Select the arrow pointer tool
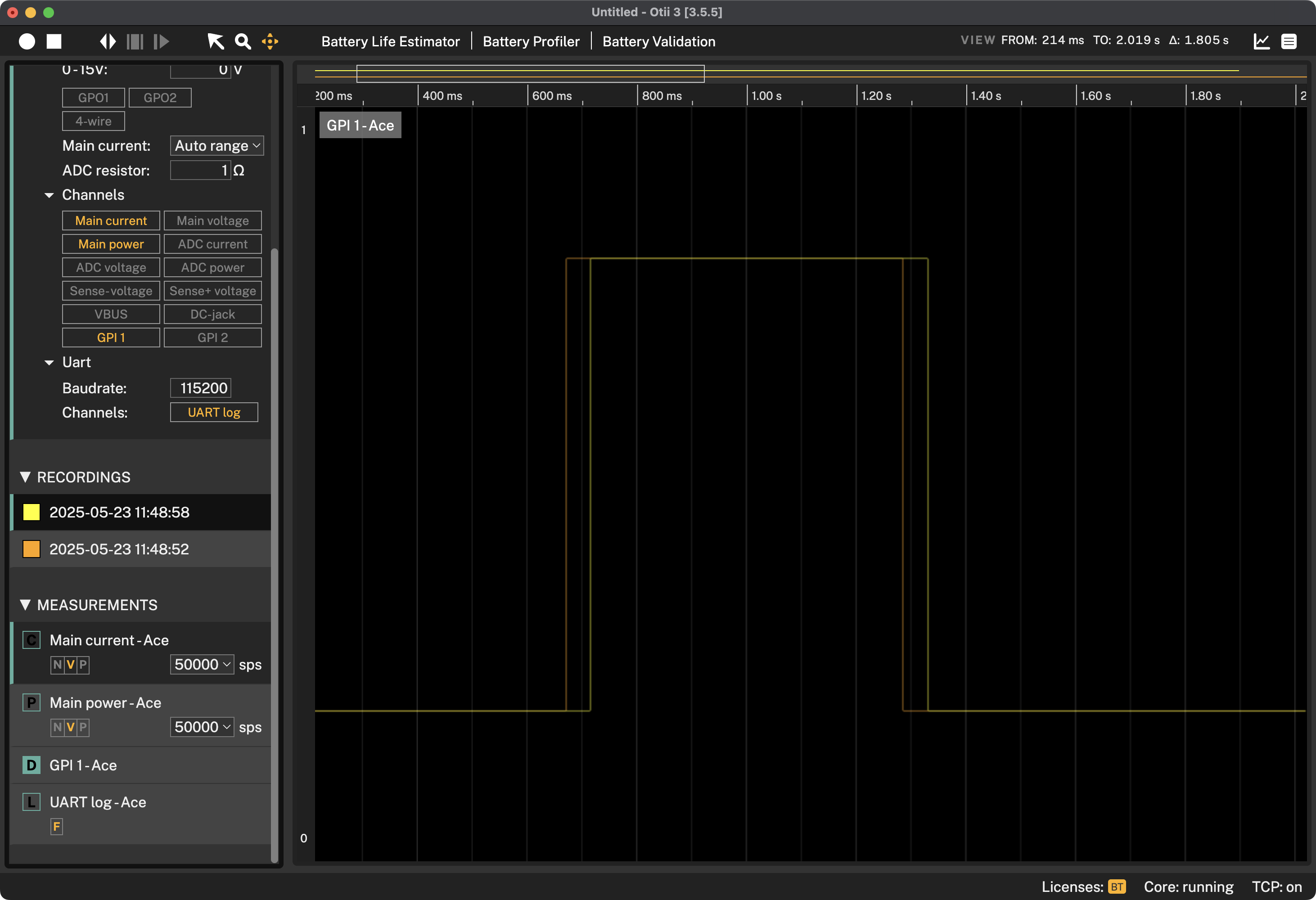1316x900 pixels. coord(215,41)
